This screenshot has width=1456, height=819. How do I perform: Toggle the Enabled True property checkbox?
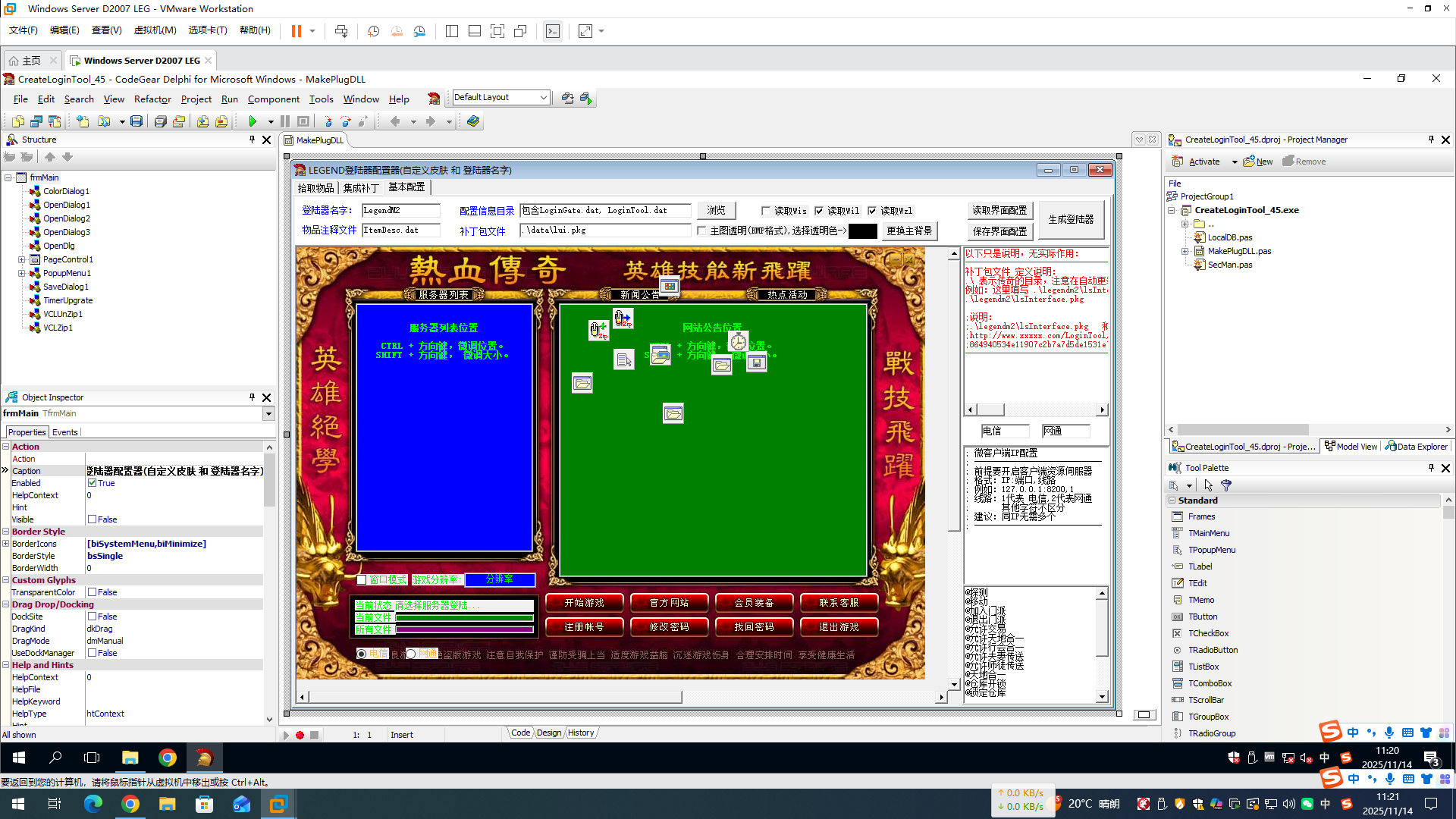(92, 483)
